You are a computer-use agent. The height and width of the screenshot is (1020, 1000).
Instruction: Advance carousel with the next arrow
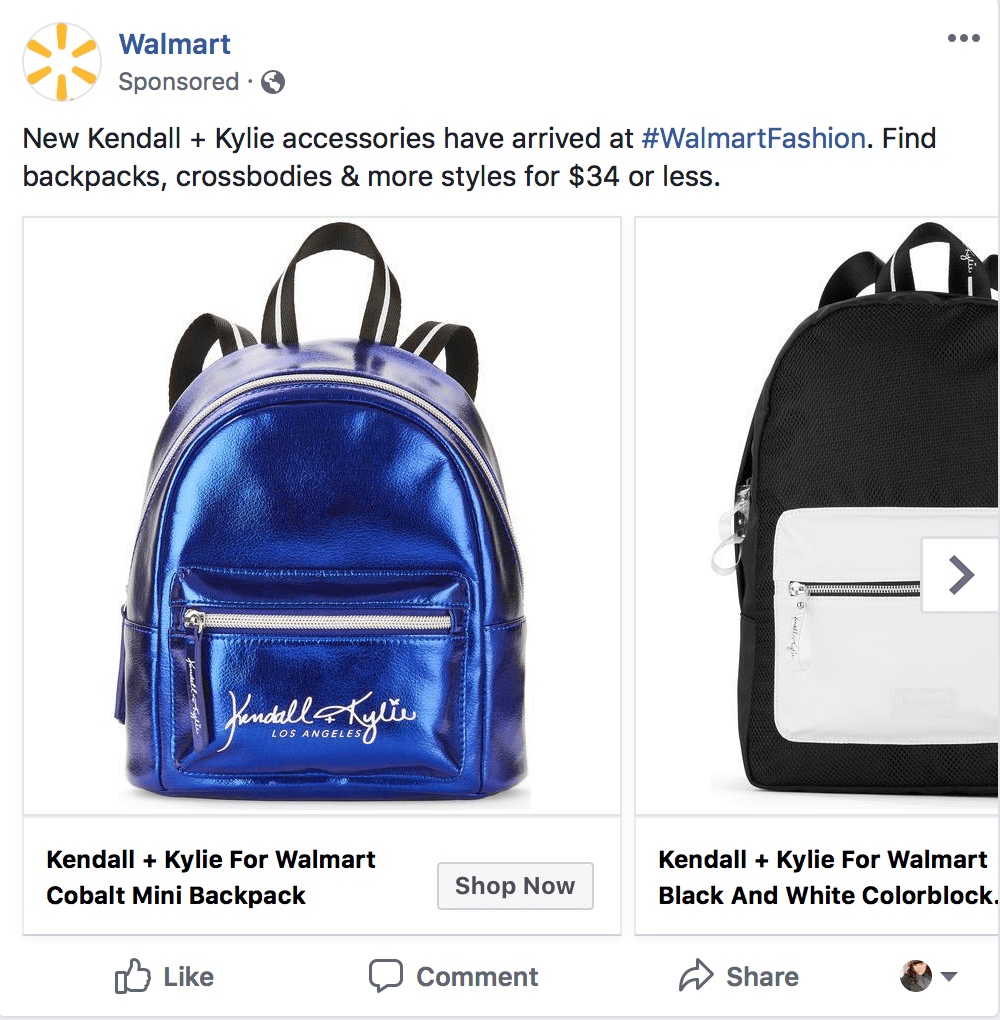pos(960,574)
